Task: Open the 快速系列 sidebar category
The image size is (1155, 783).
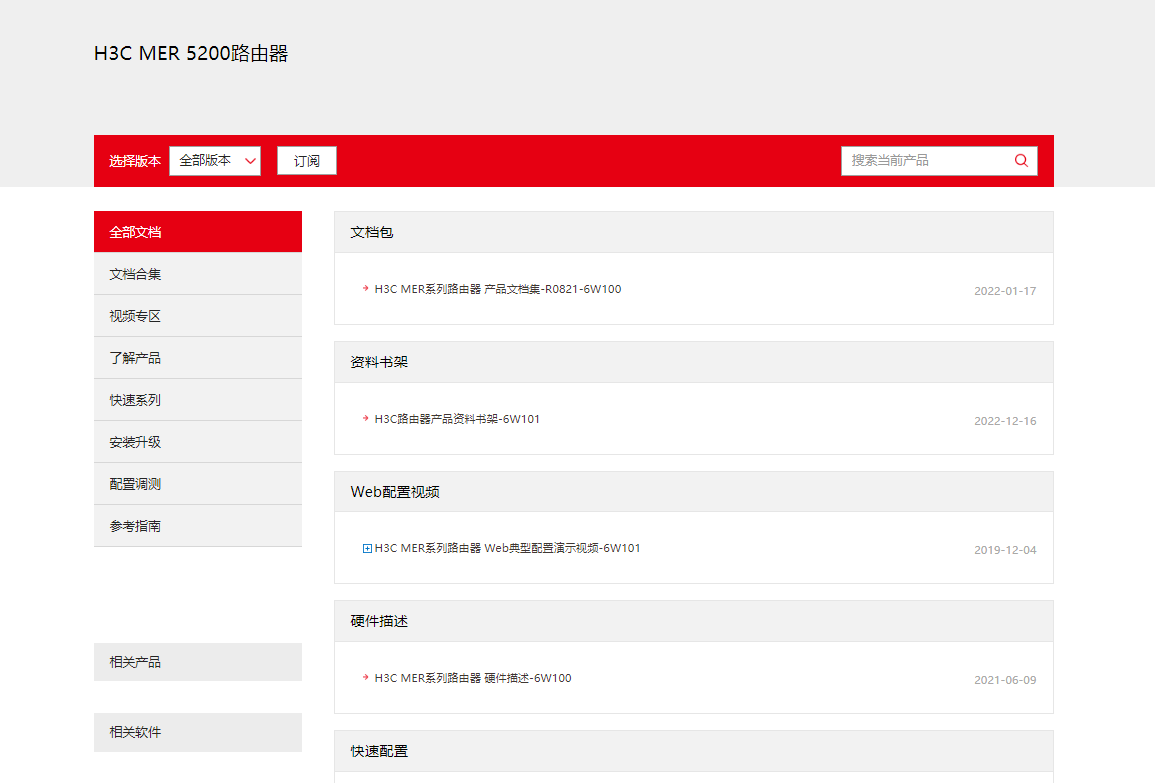Action: pyautogui.click(x=198, y=400)
